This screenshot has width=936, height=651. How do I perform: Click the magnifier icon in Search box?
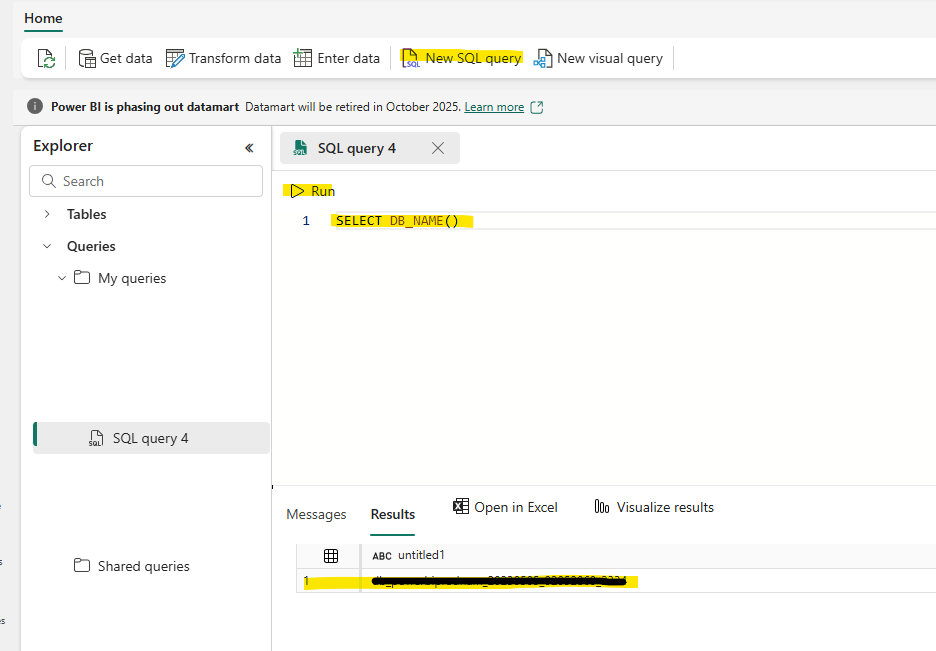coord(48,181)
